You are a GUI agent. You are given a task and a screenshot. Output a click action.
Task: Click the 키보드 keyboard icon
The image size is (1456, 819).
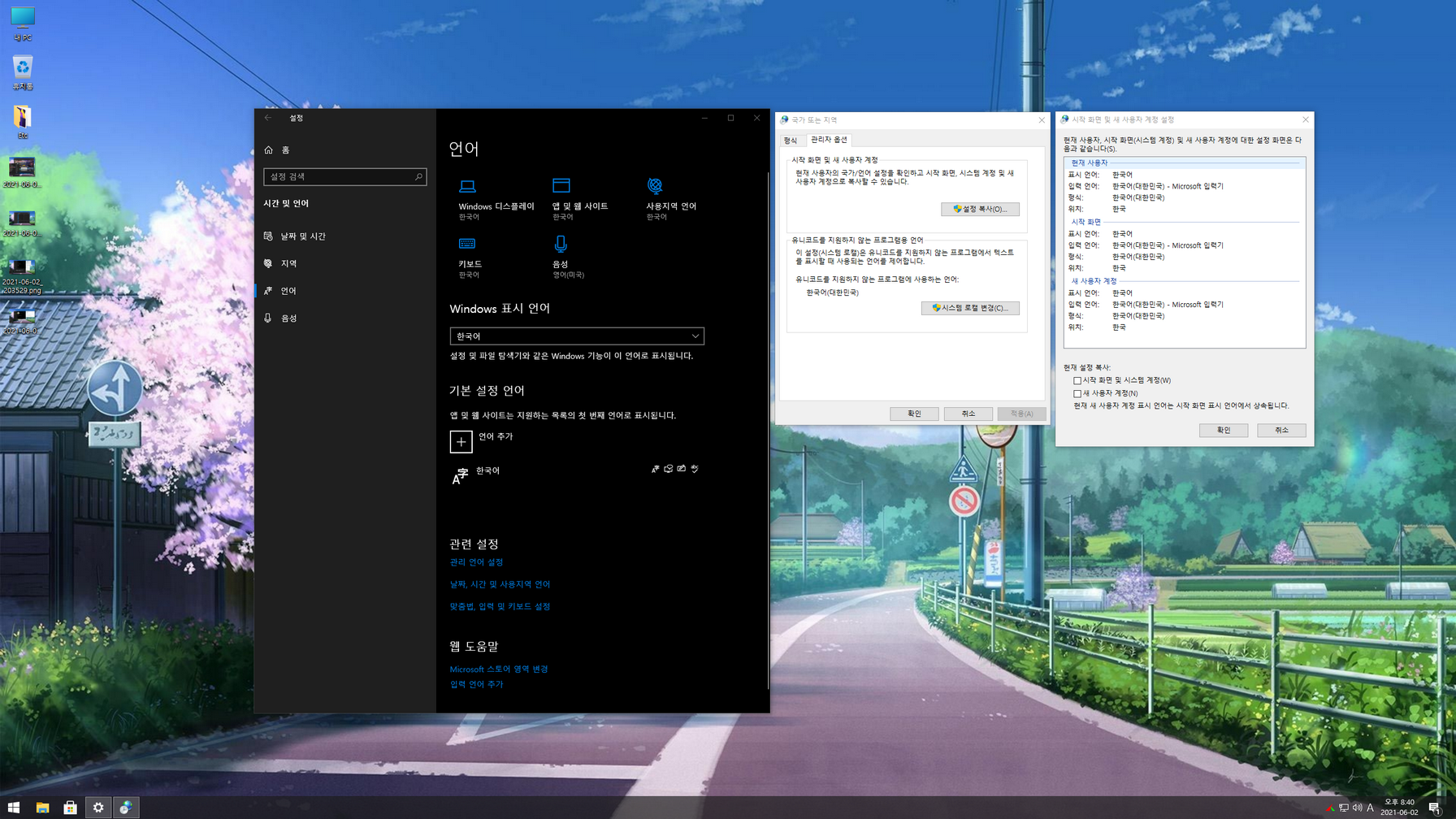click(467, 244)
